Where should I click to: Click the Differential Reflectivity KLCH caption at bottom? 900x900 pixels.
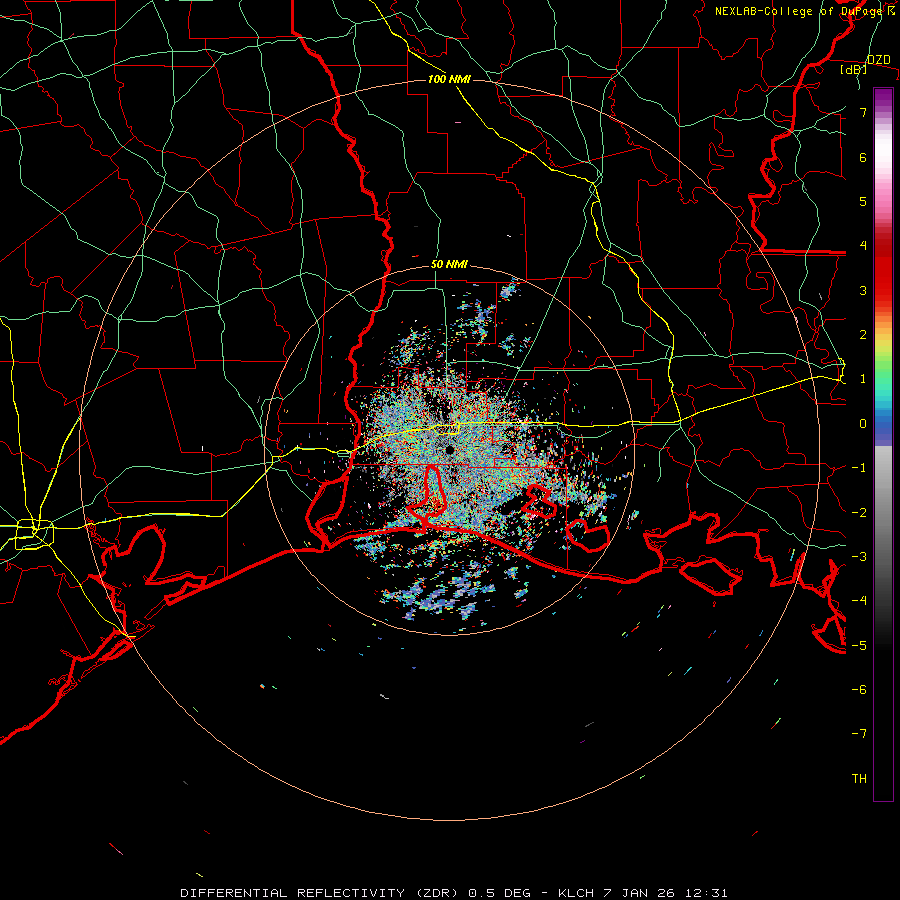(x=454, y=893)
